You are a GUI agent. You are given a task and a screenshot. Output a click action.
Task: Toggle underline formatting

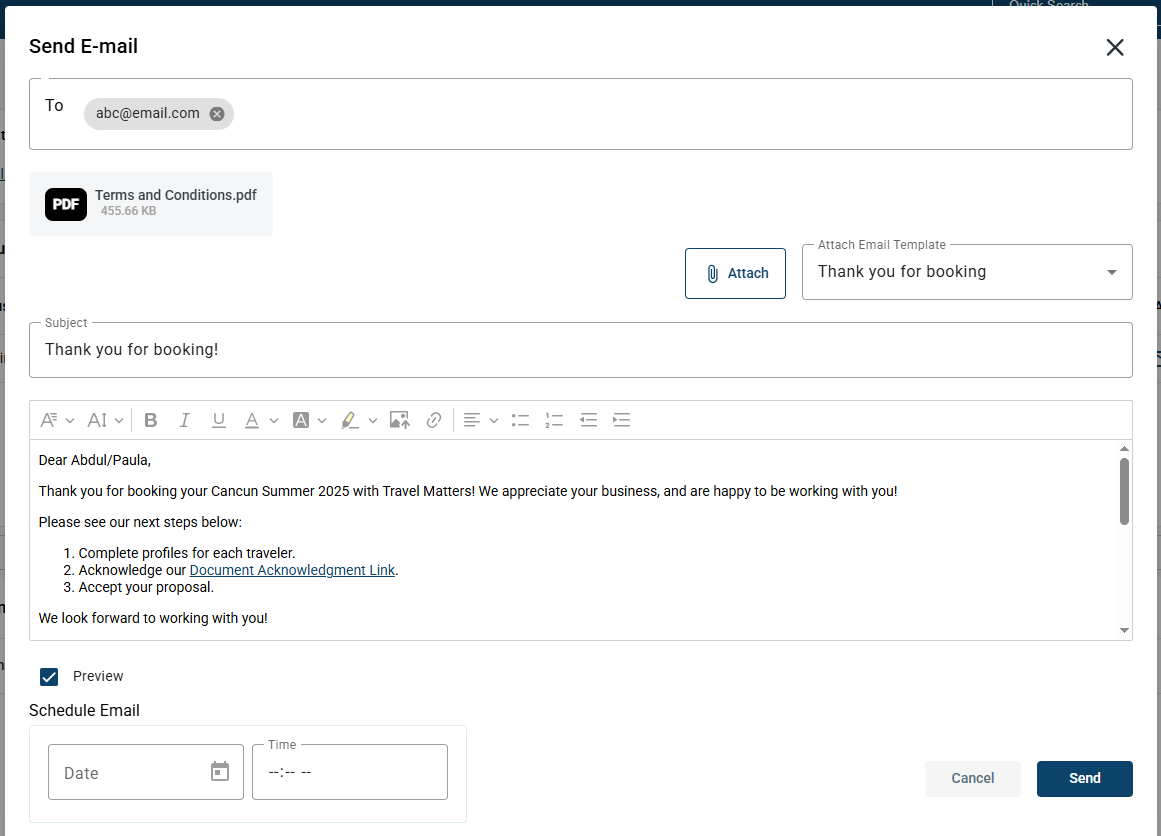click(218, 420)
